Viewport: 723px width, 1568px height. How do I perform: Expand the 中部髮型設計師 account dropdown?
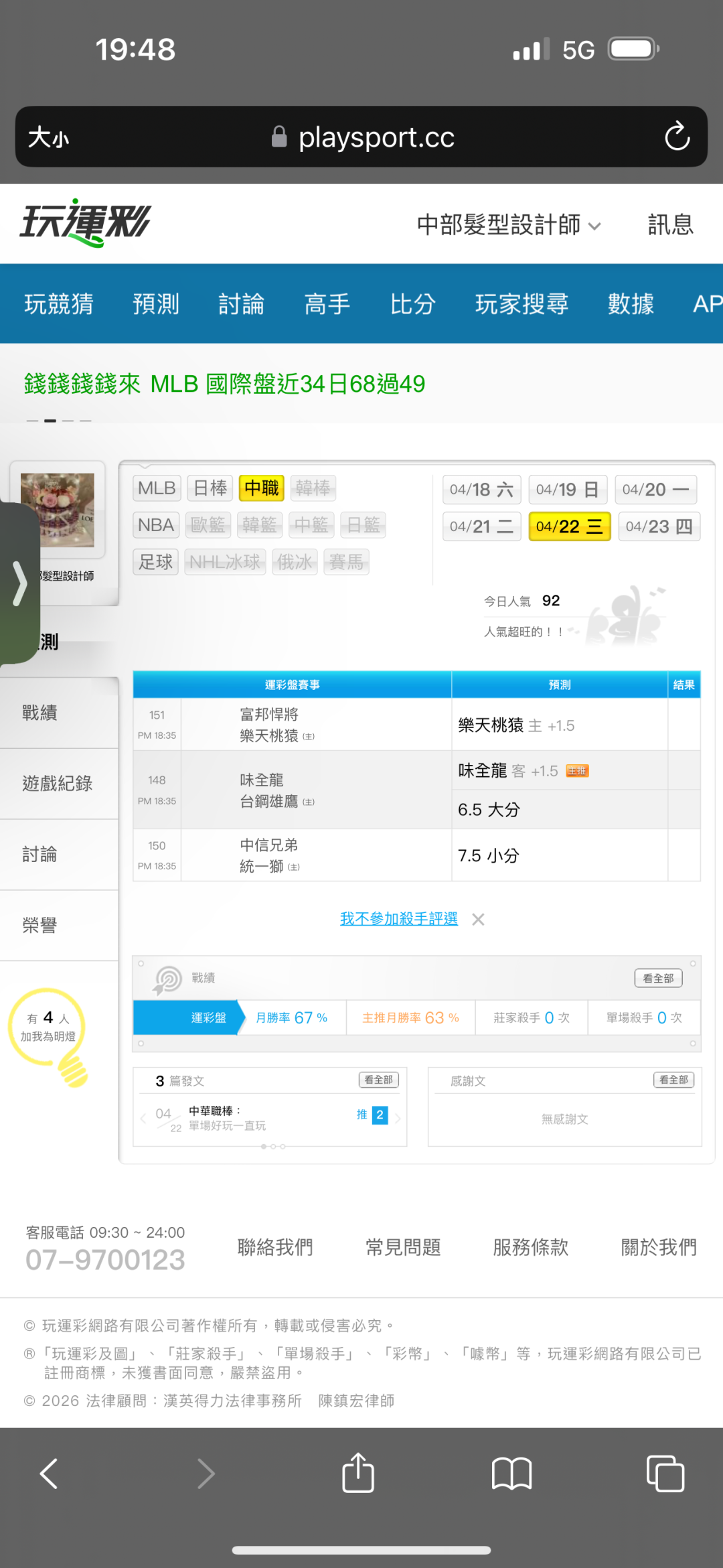pos(508,225)
